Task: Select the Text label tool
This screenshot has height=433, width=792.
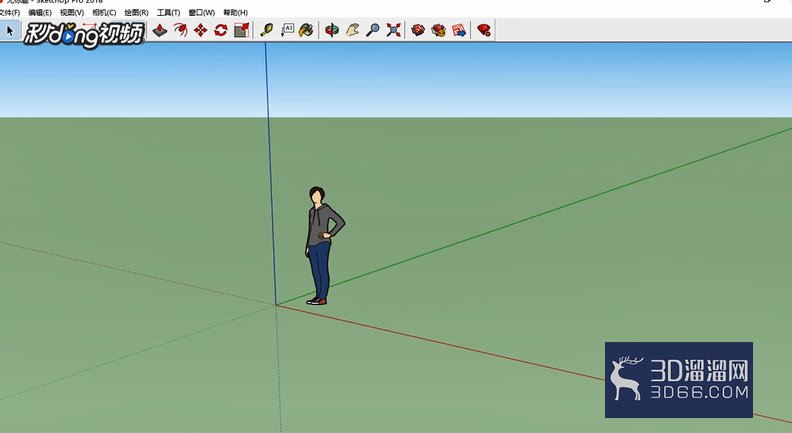Action: (x=287, y=30)
